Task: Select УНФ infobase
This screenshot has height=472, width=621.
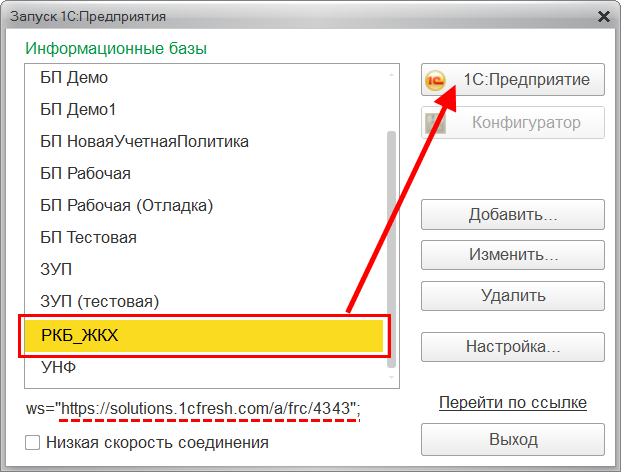Action: point(206,368)
